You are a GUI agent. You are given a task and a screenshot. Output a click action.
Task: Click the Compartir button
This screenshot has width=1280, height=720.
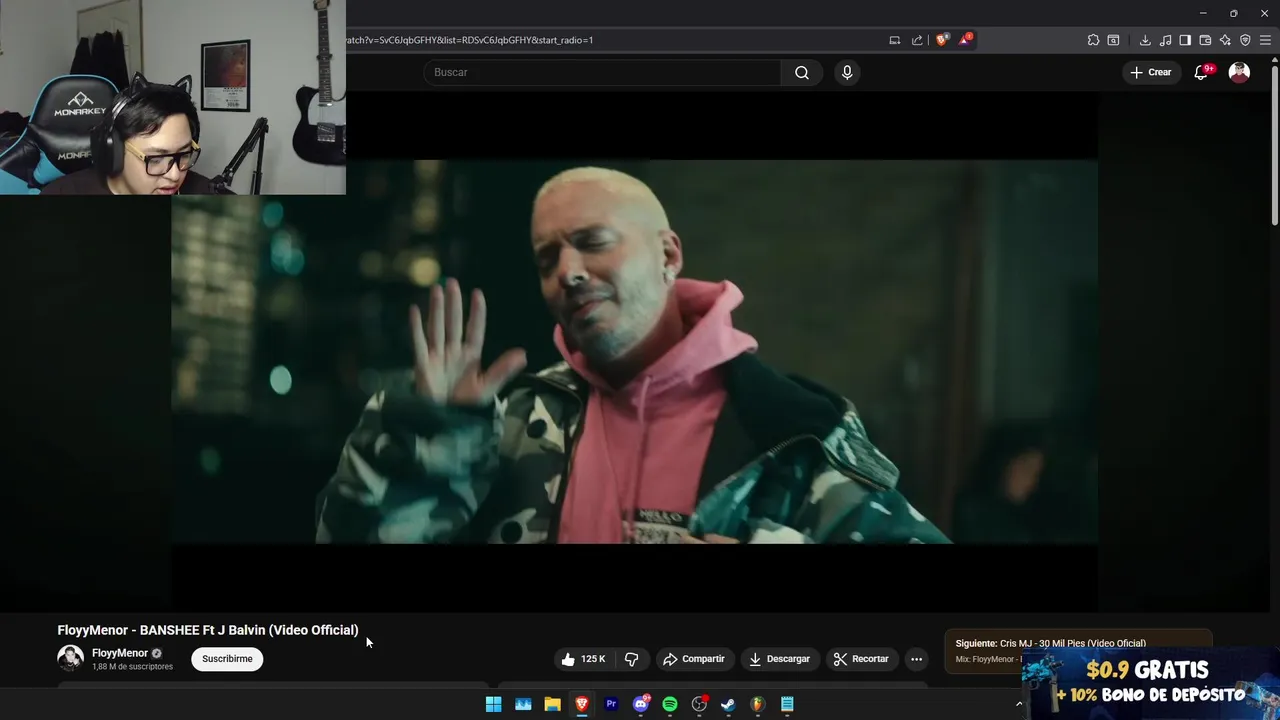pyautogui.click(x=694, y=659)
